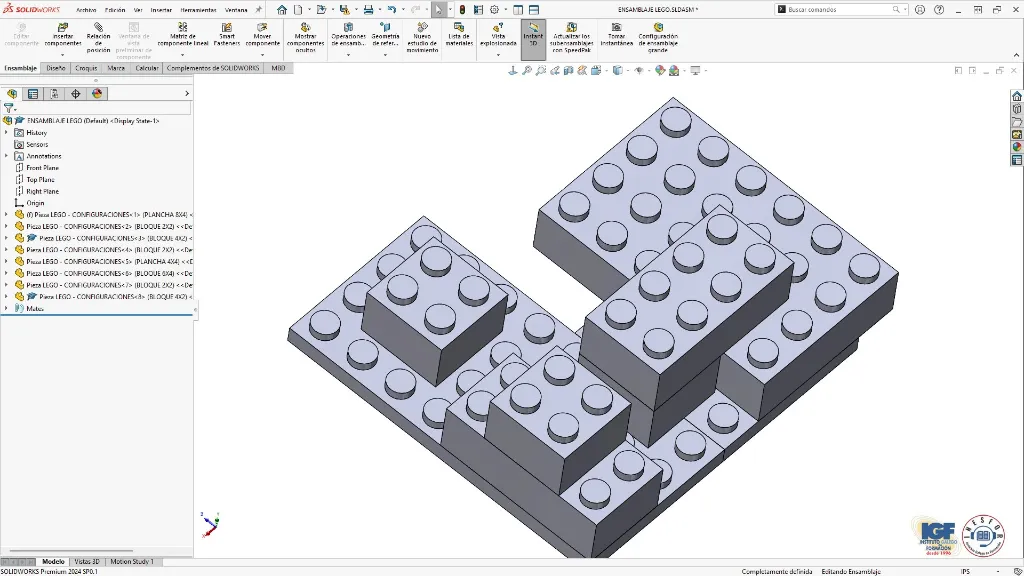The width and height of the screenshot is (1024, 576).
Task: Open the ConfigurationManager tab icon
Action: point(54,94)
